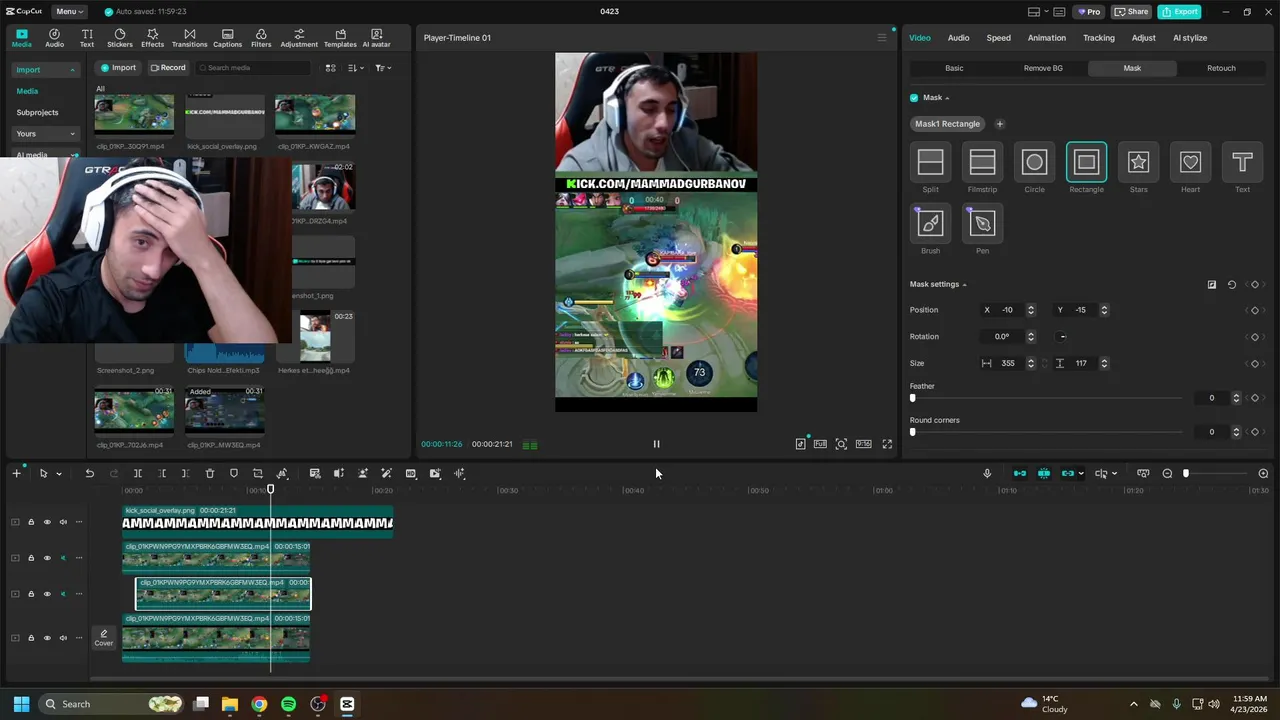Viewport: 1280px width, 720px height.
Task: Open the media filter dropdown
Action: pyautogui.click(x=383, y=68)
